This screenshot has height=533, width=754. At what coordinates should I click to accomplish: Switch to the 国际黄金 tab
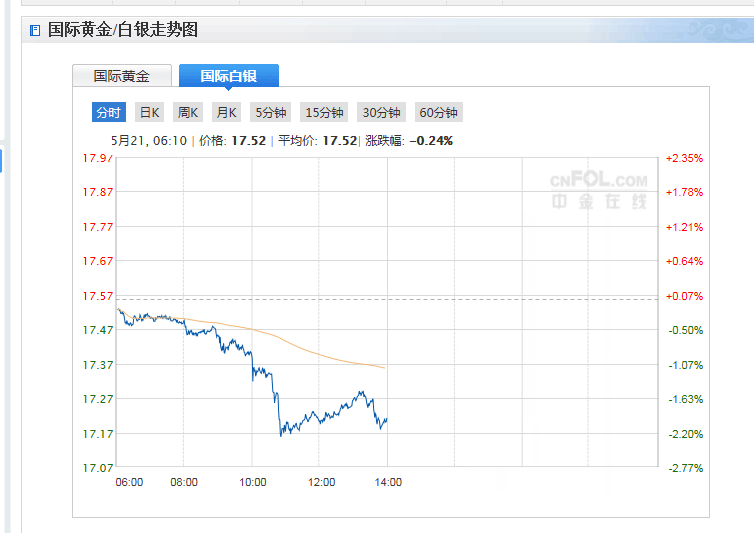[x=121, y=76]
